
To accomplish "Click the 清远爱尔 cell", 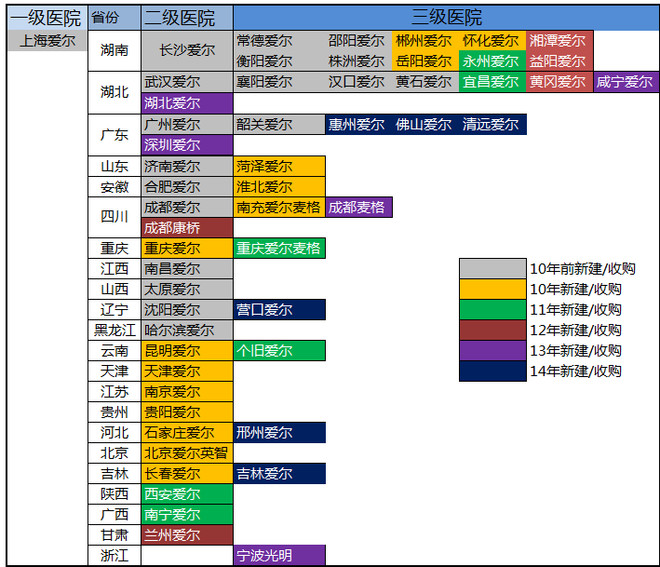I will pyautogui.click(x=491, y=125).
